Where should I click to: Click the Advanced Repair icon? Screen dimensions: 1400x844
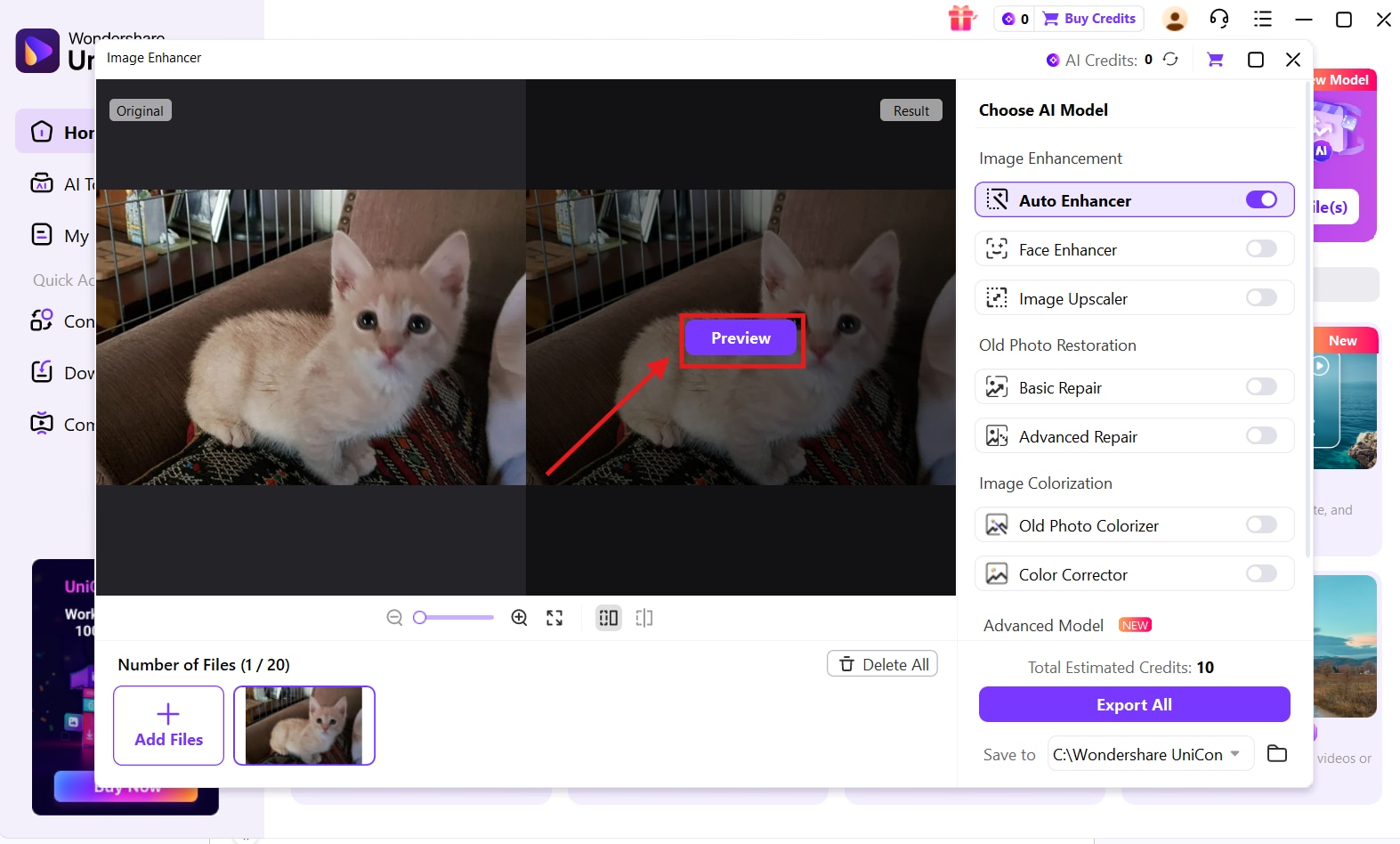click(x=997, y=436)
